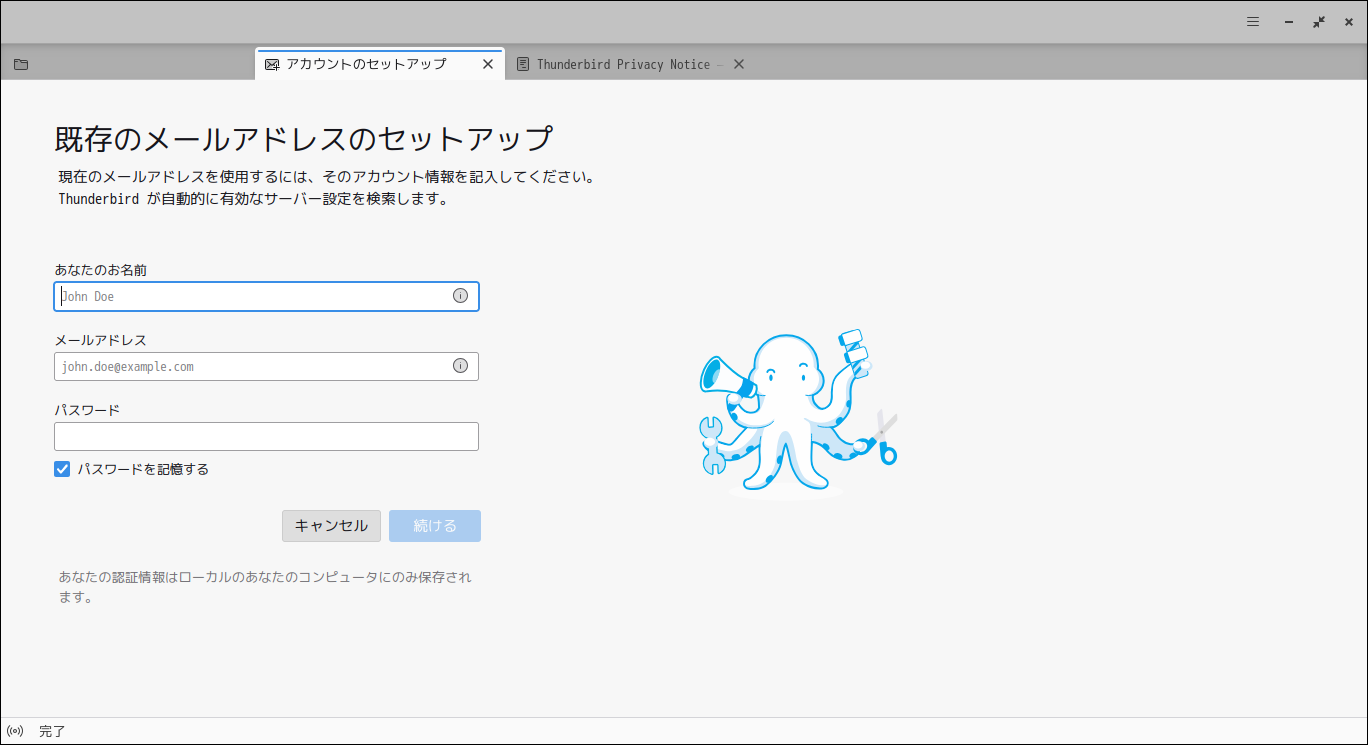Click the 続ける button
The height and width of the screenshot is (745, 1368).
[435, 526]
